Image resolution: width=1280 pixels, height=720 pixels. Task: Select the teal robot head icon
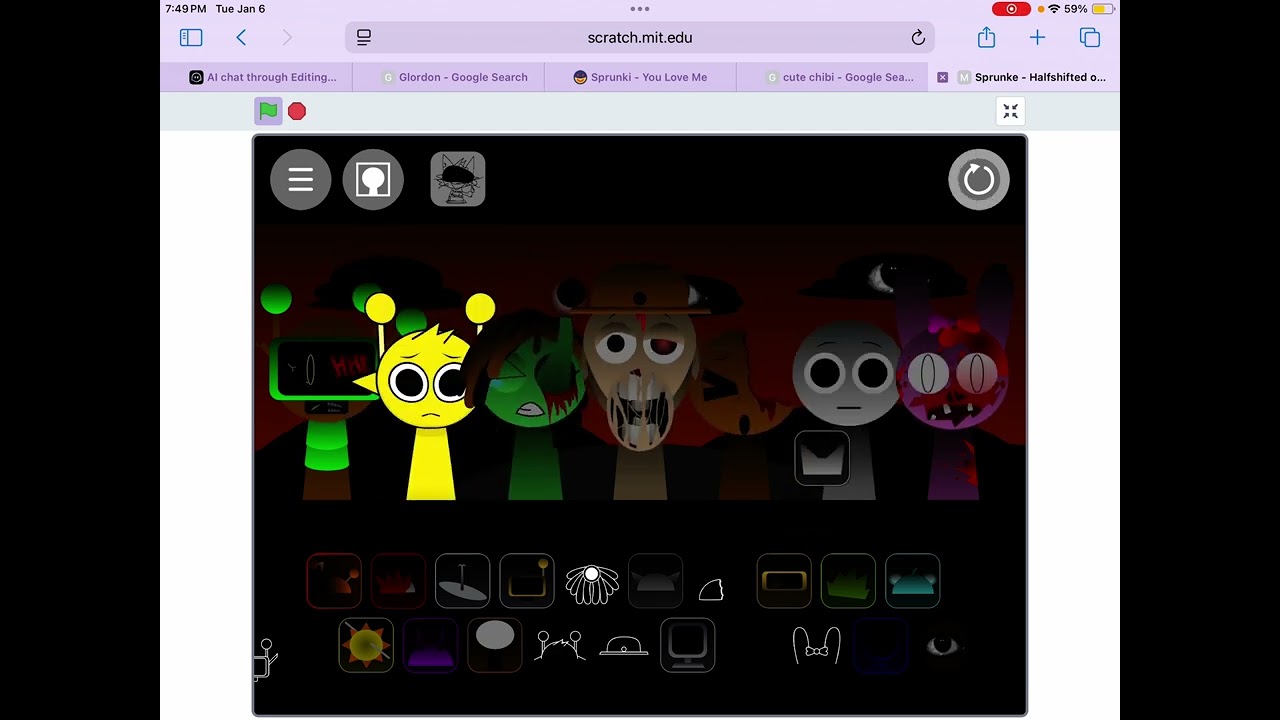click(x=912, y=581)
